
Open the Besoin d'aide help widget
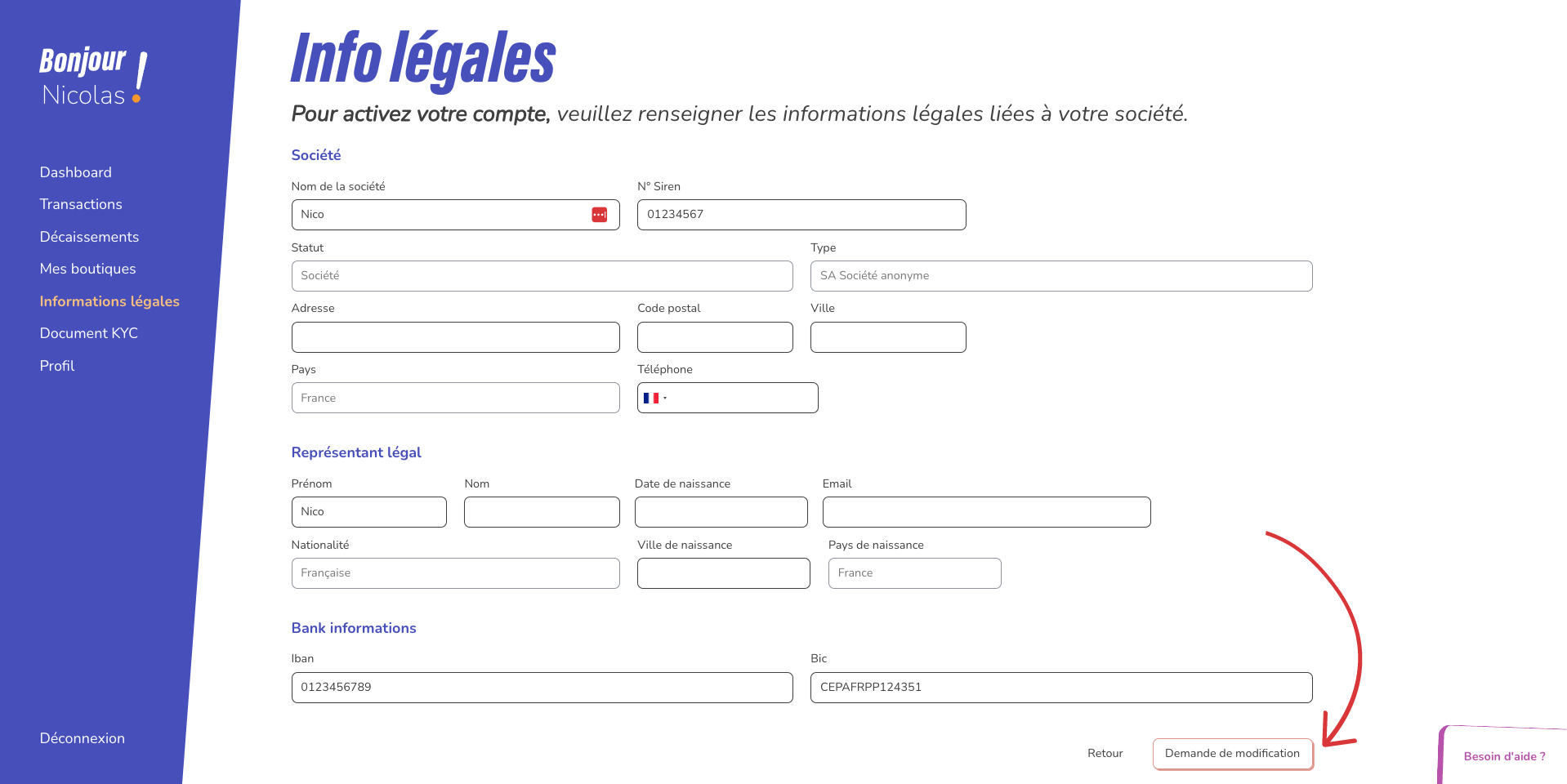point(1504,756)
